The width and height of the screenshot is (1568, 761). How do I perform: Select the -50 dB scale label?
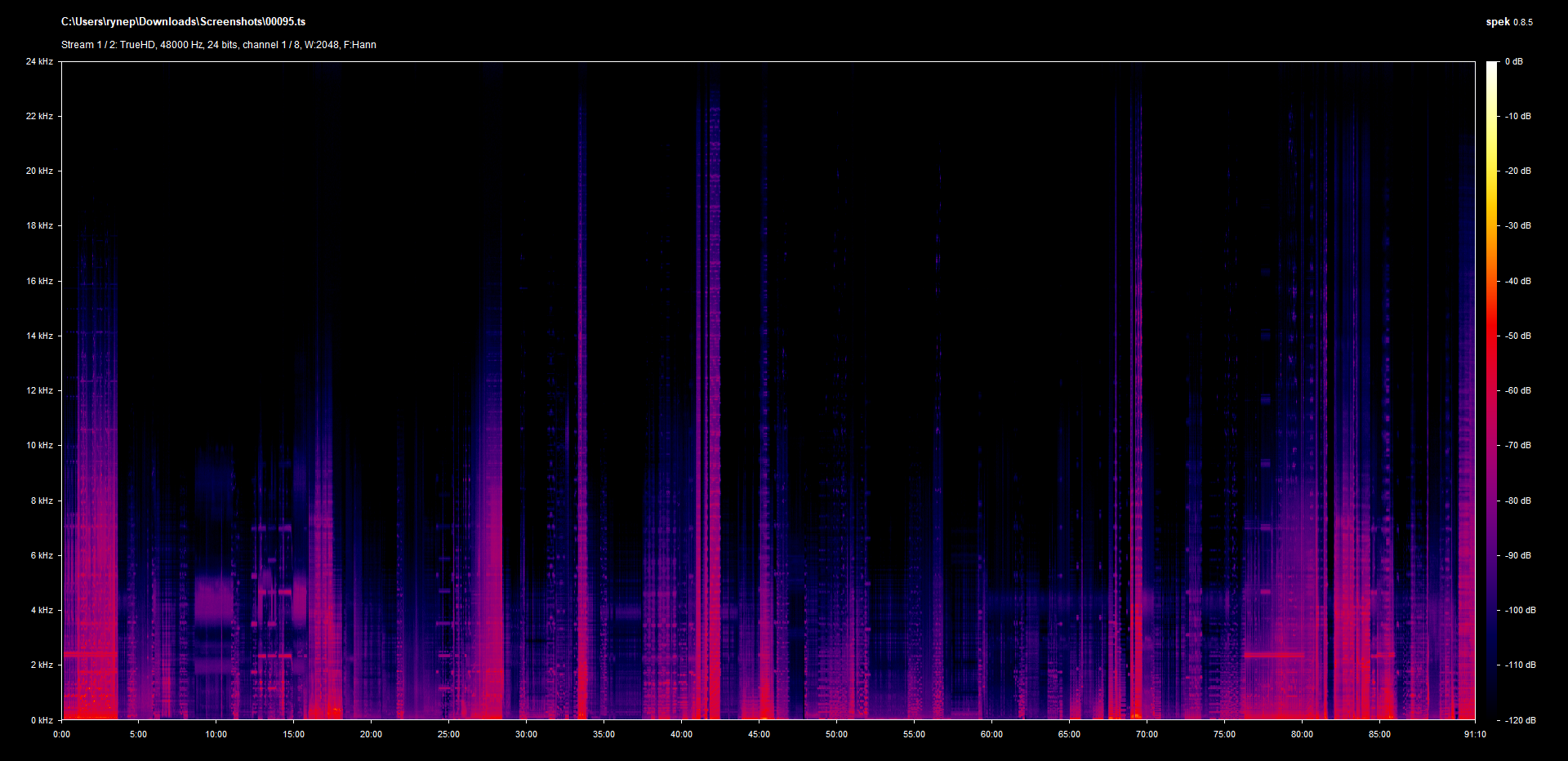click(x=1518, y=336)
